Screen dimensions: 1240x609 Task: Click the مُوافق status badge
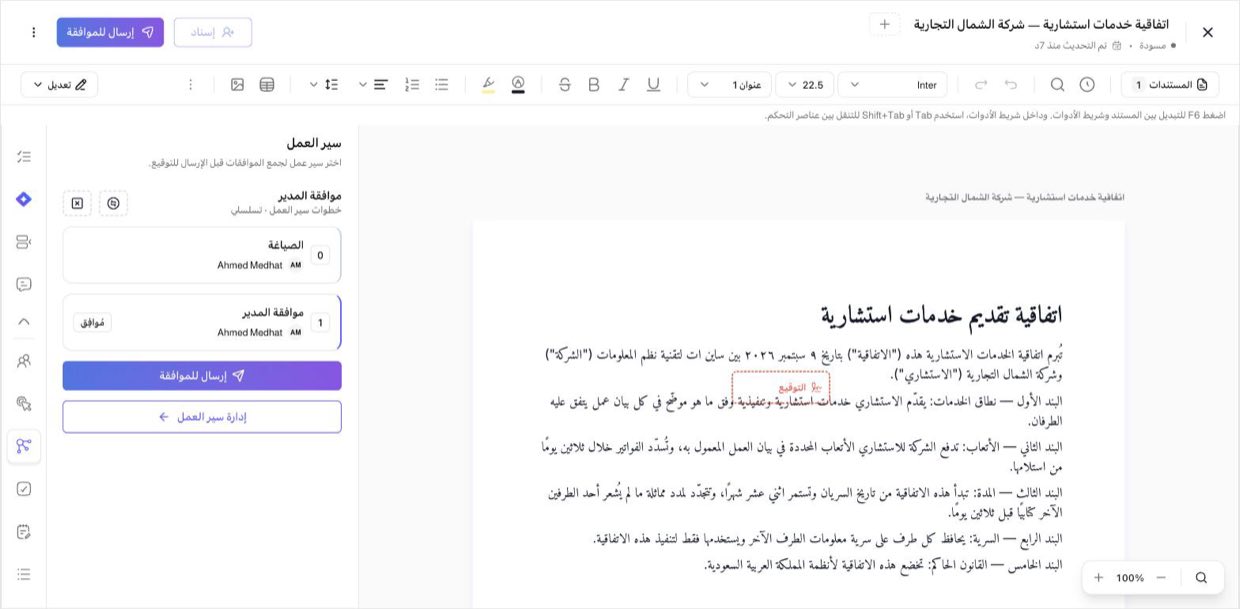click(92, 322)
